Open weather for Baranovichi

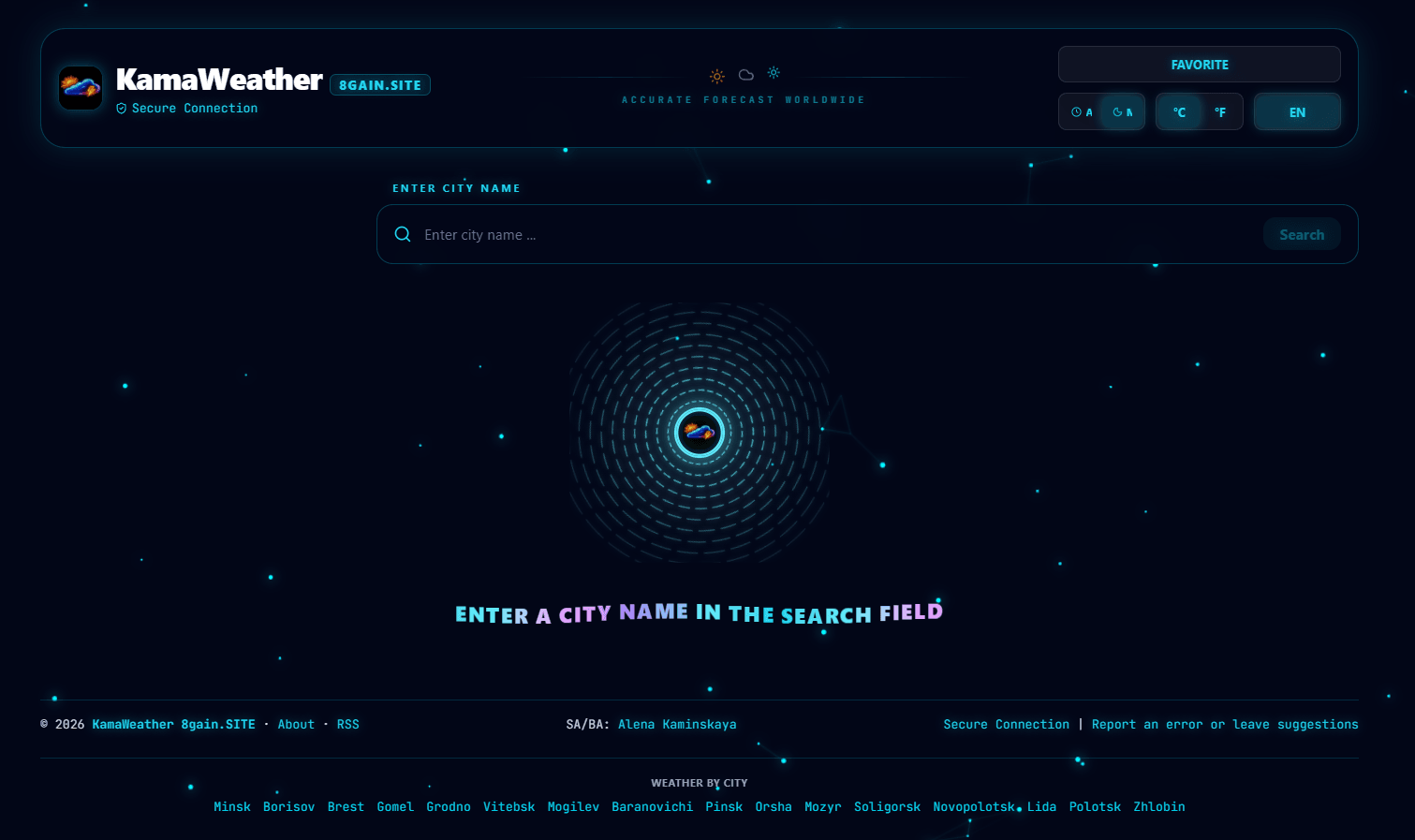click(x=652, y=807)
